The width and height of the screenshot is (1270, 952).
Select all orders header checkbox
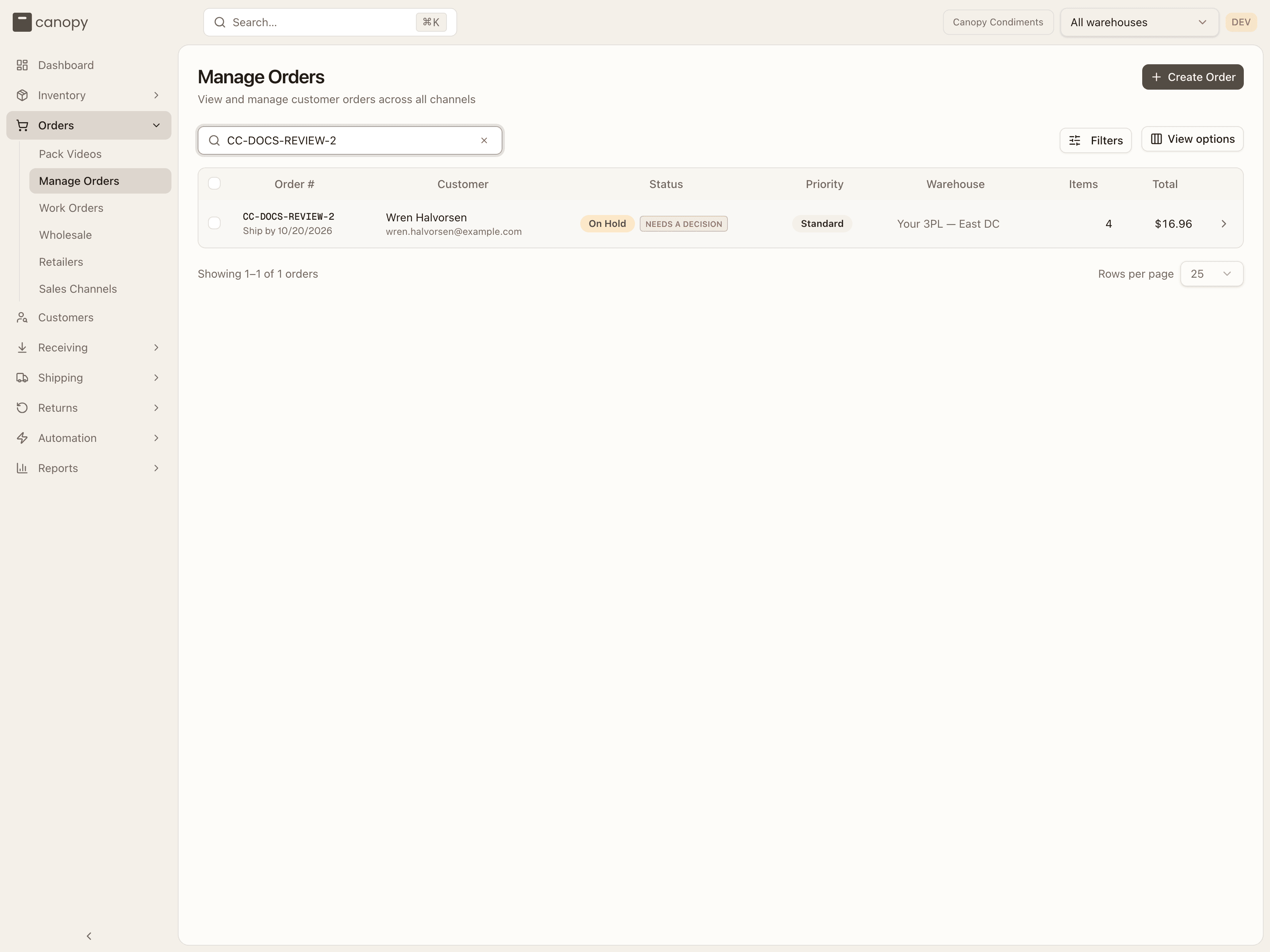tap(214, 184)
